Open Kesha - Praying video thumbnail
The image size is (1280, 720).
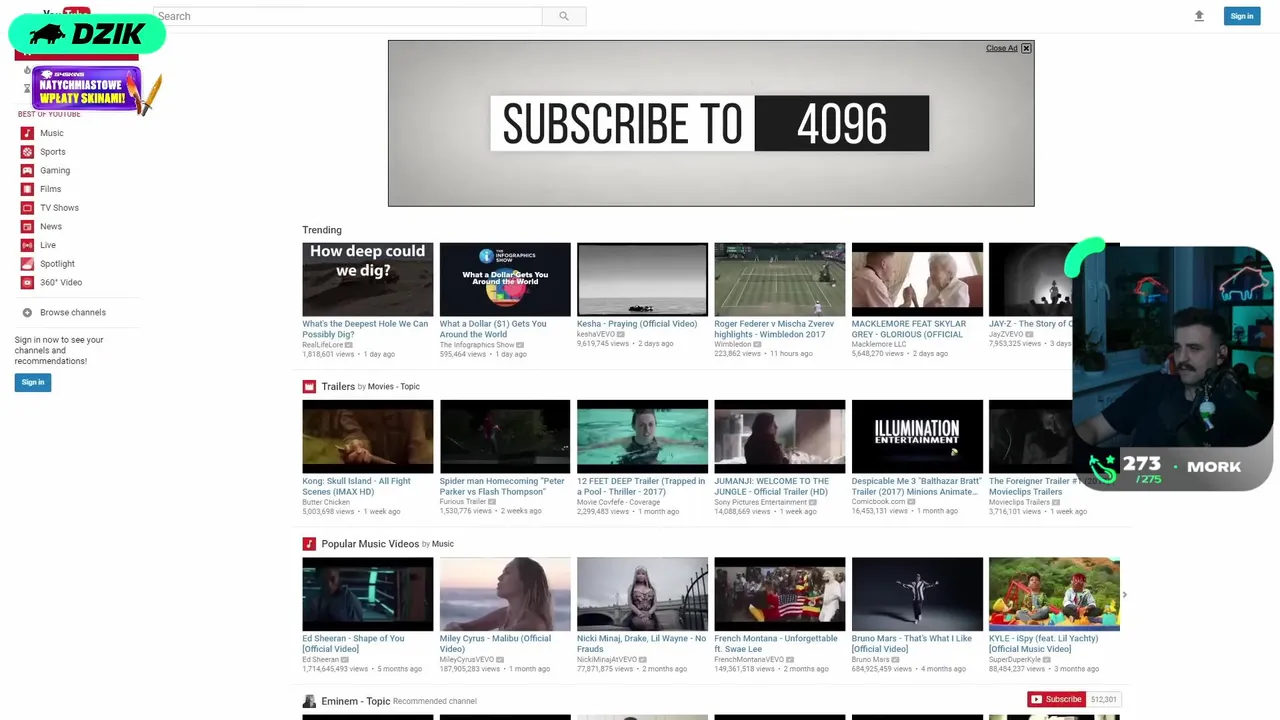click(x=642, y=279)
